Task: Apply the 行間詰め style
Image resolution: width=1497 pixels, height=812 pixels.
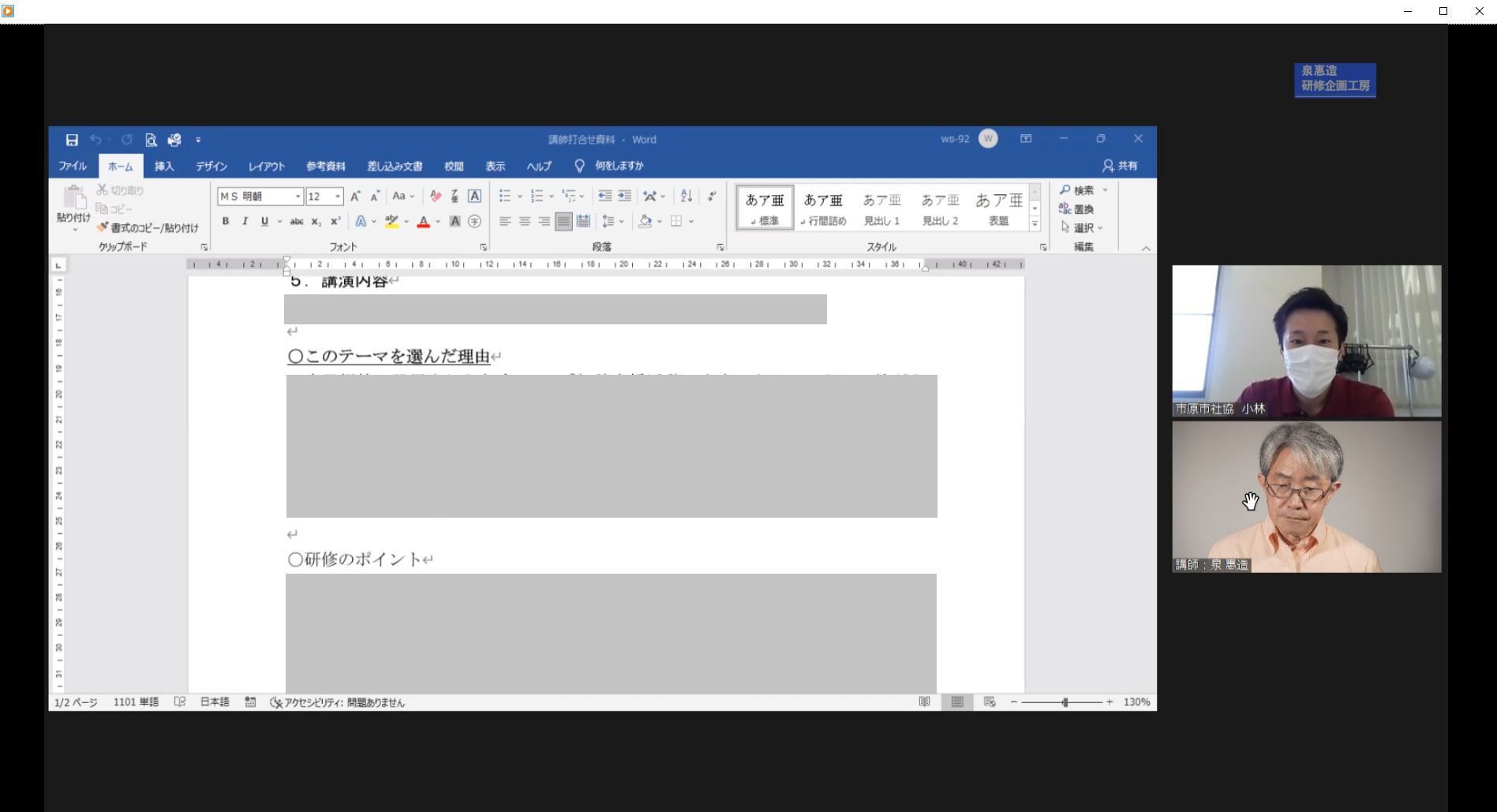Action: 823,208
